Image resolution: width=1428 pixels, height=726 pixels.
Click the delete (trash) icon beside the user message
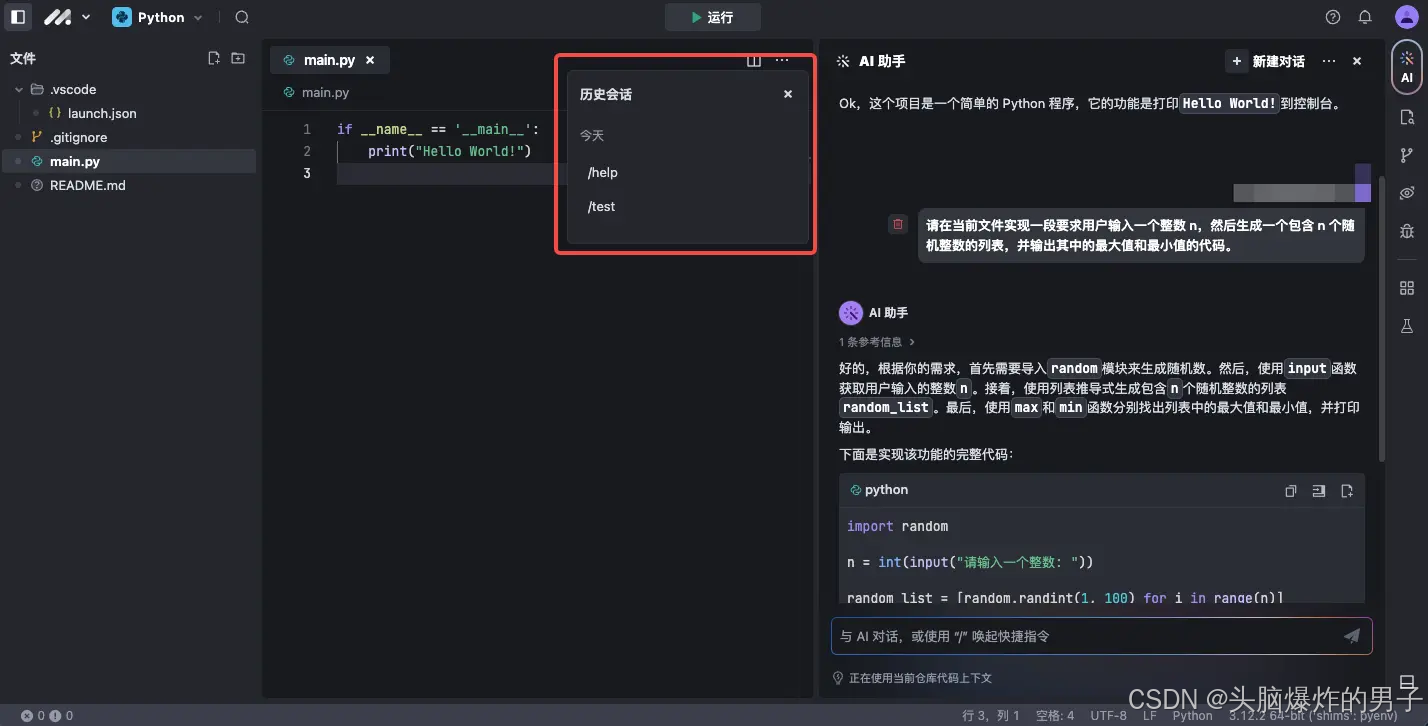(897, 224)
